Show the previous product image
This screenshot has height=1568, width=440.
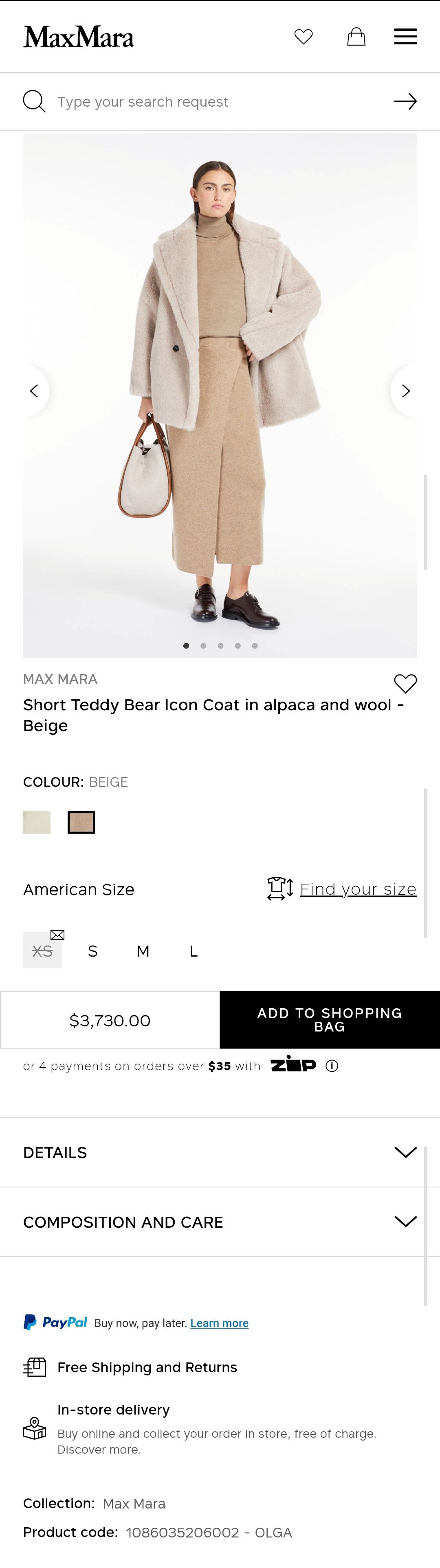[35, 391]
